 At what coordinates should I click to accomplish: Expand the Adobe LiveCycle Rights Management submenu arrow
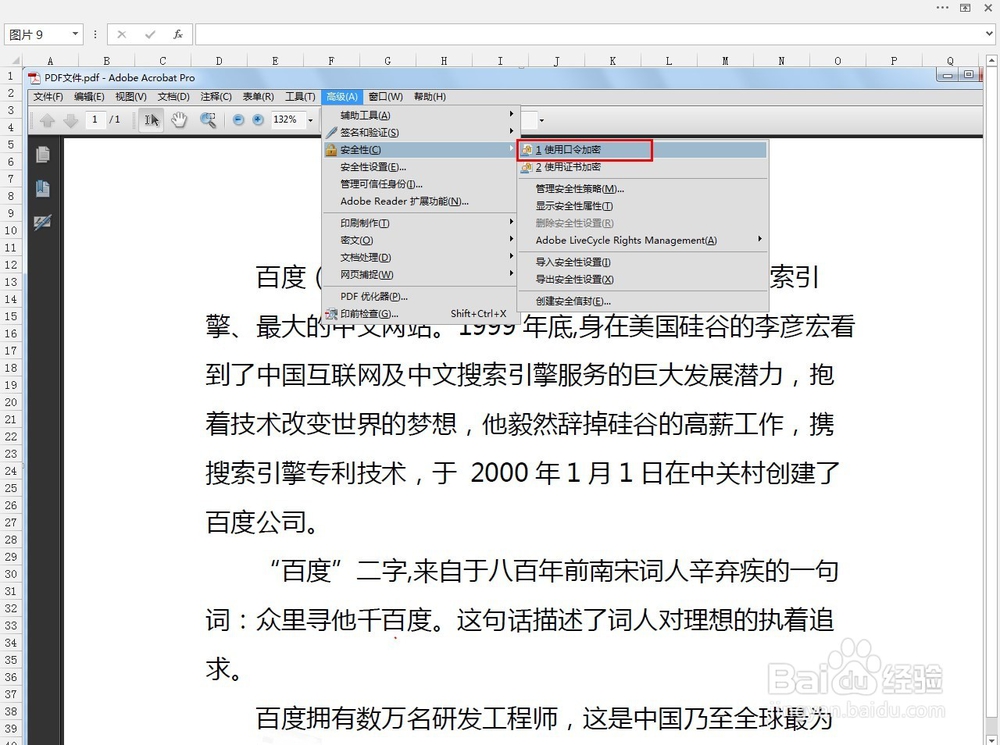(x=759, y=239)
